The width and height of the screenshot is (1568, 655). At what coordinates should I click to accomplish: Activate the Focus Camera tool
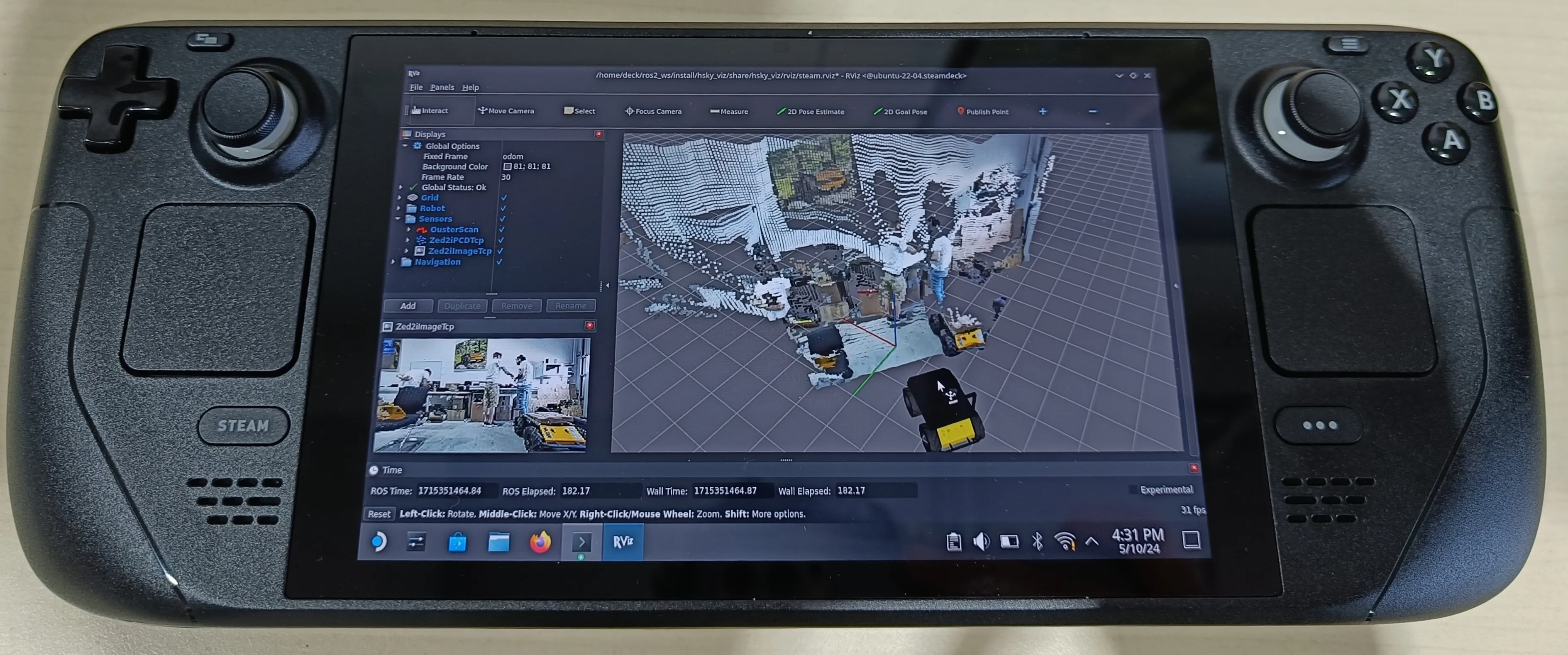653,111
